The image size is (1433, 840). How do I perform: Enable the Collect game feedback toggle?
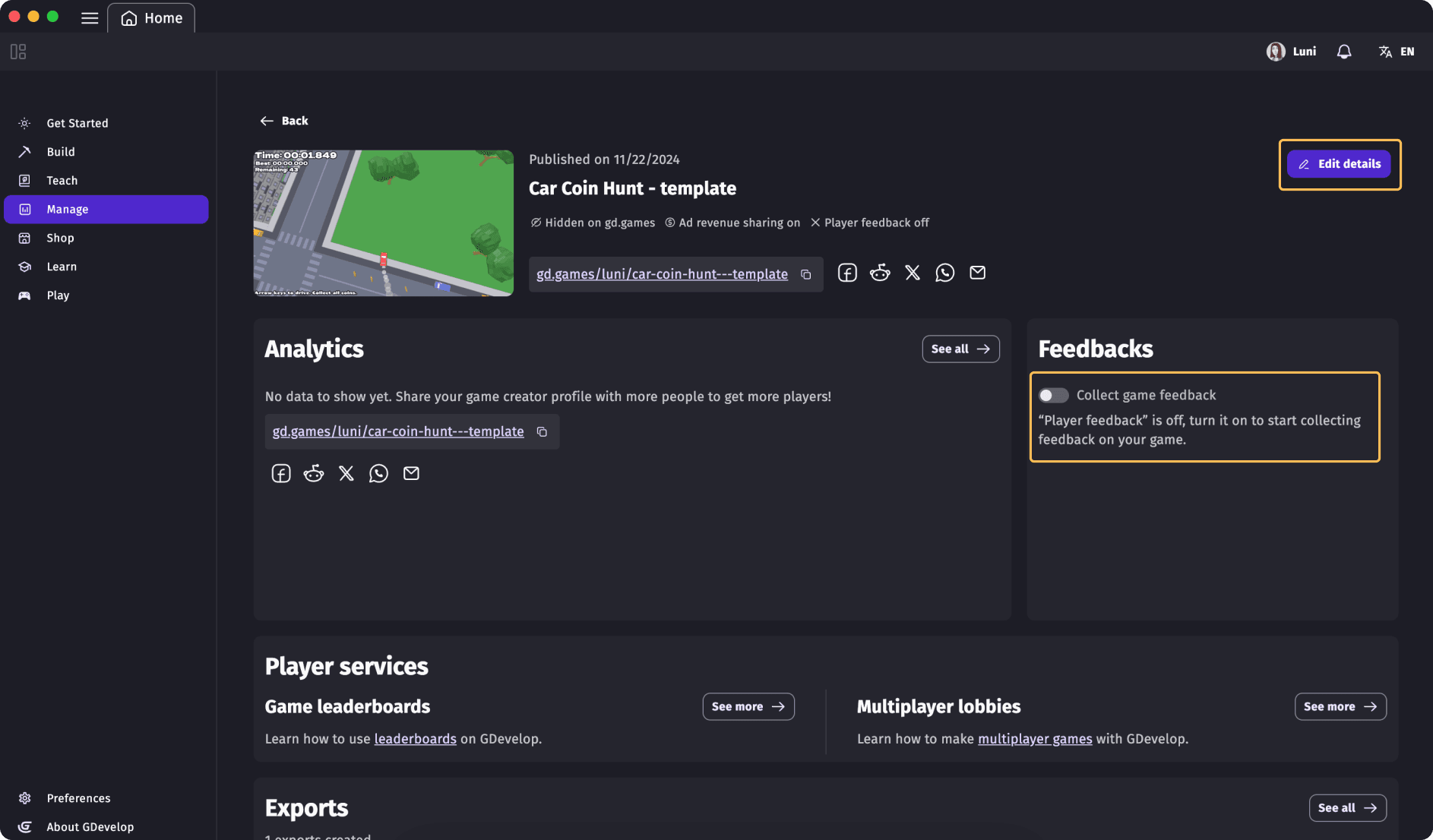coord(1053,395)
